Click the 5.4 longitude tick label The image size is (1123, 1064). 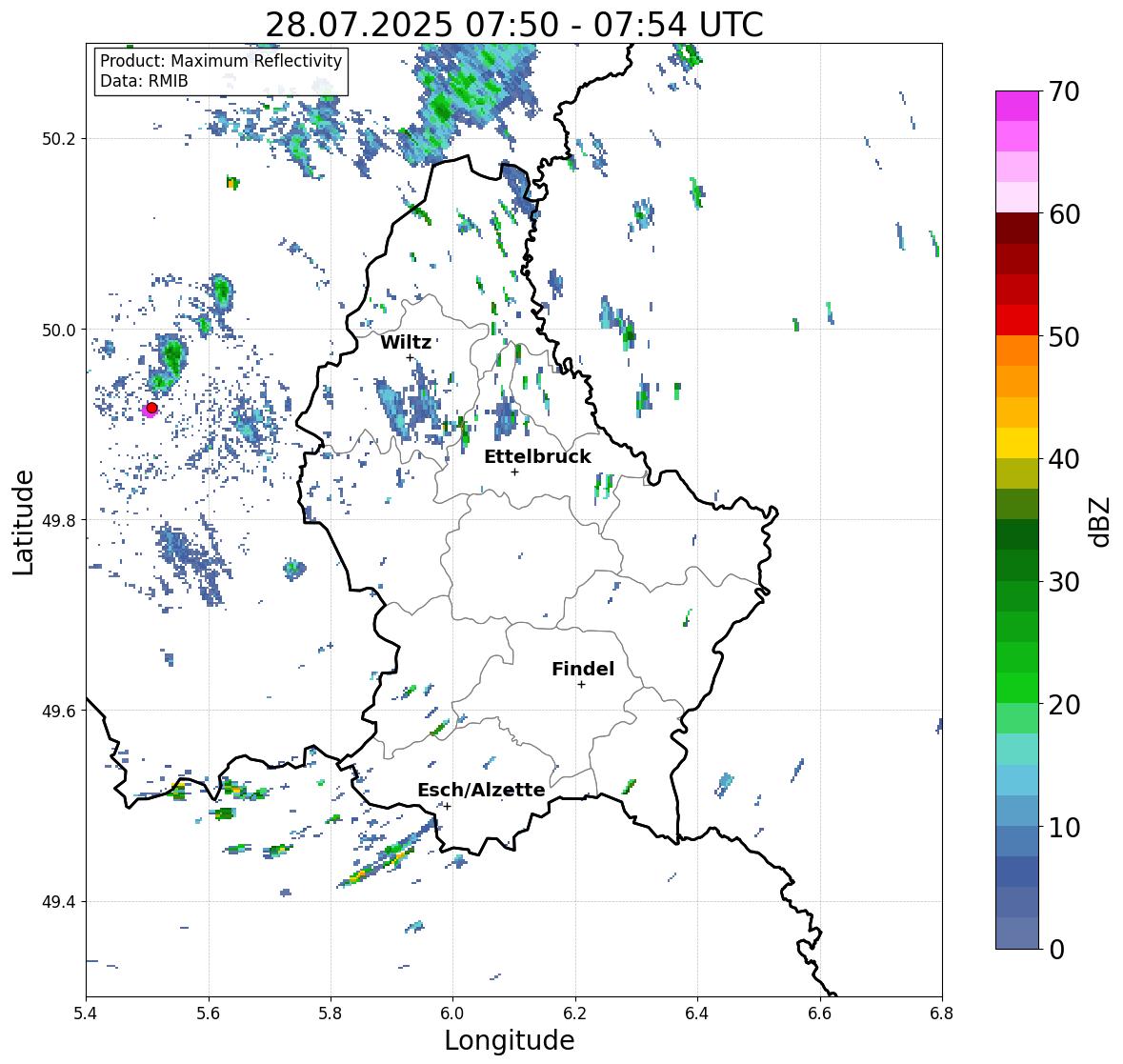coord(86,1013)
